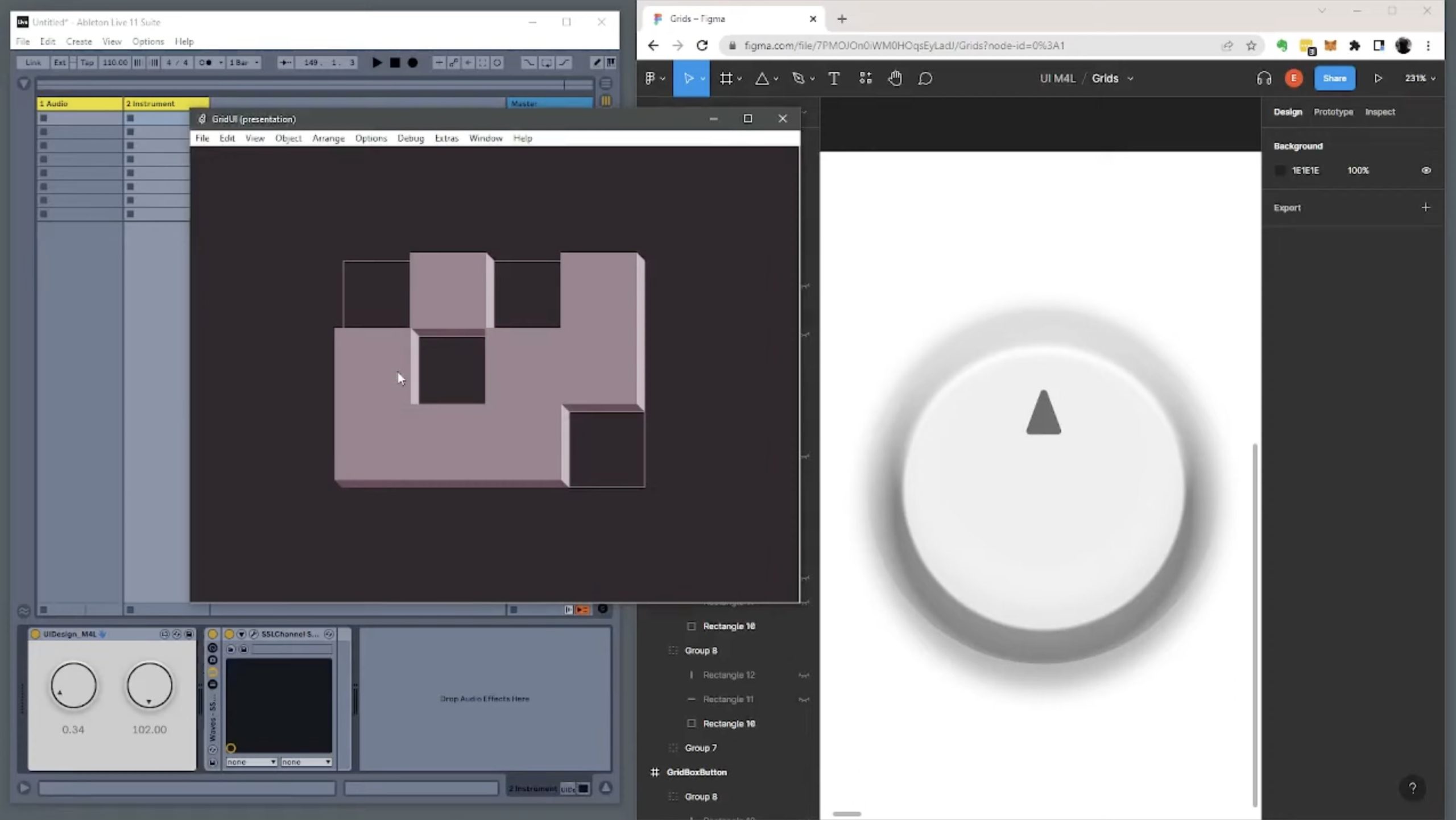The height and width of the screenshot is (820, 1456).
Task: Click the Resources icon in Figma toolbar
Action: [864, 78]
